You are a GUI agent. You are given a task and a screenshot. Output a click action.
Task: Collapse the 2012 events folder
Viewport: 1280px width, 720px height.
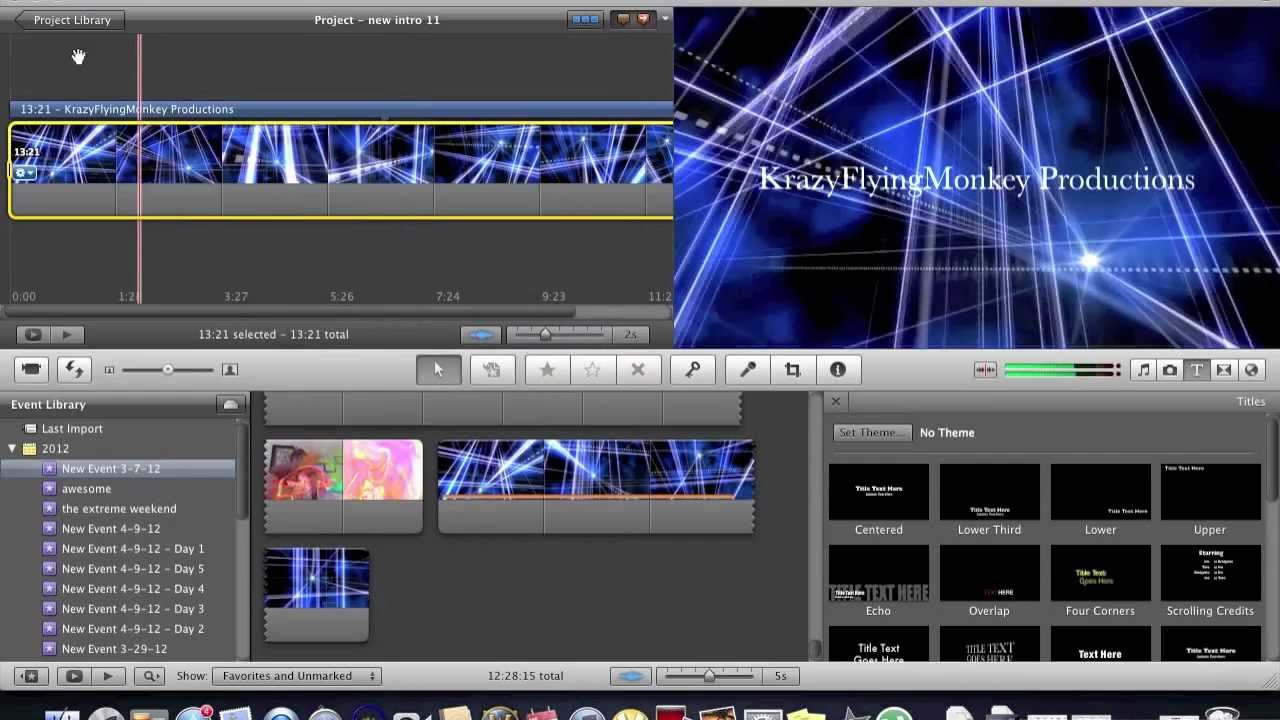12,449
